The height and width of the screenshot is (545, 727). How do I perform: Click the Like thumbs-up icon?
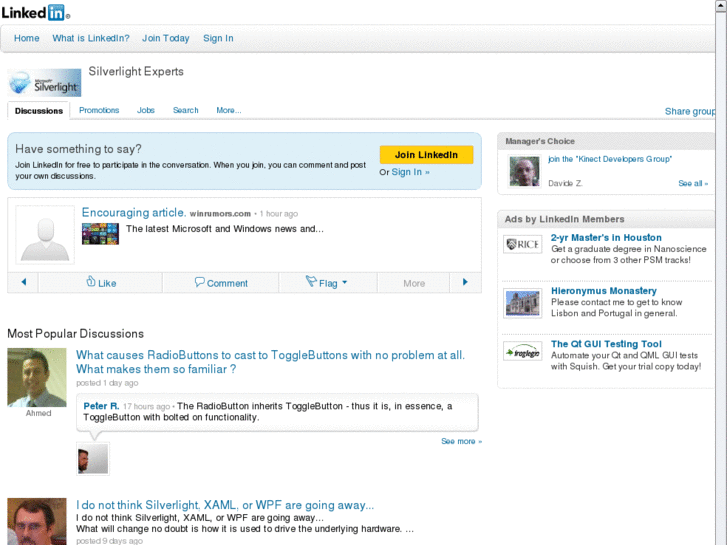(91, 282)
